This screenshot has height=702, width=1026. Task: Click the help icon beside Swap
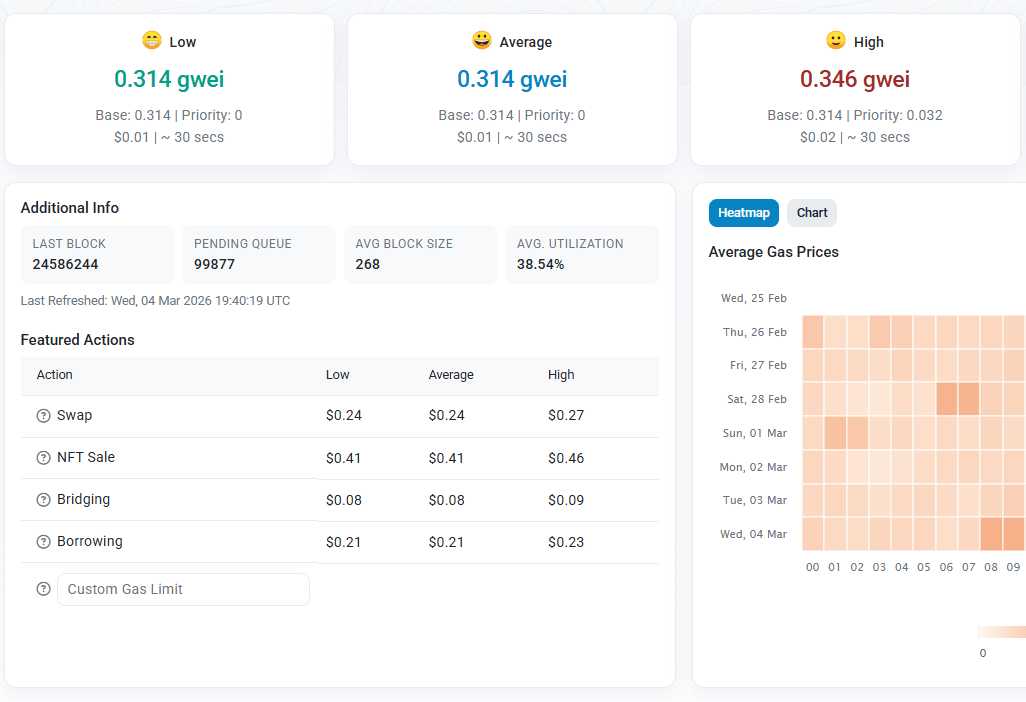click(x=43, y=416)
